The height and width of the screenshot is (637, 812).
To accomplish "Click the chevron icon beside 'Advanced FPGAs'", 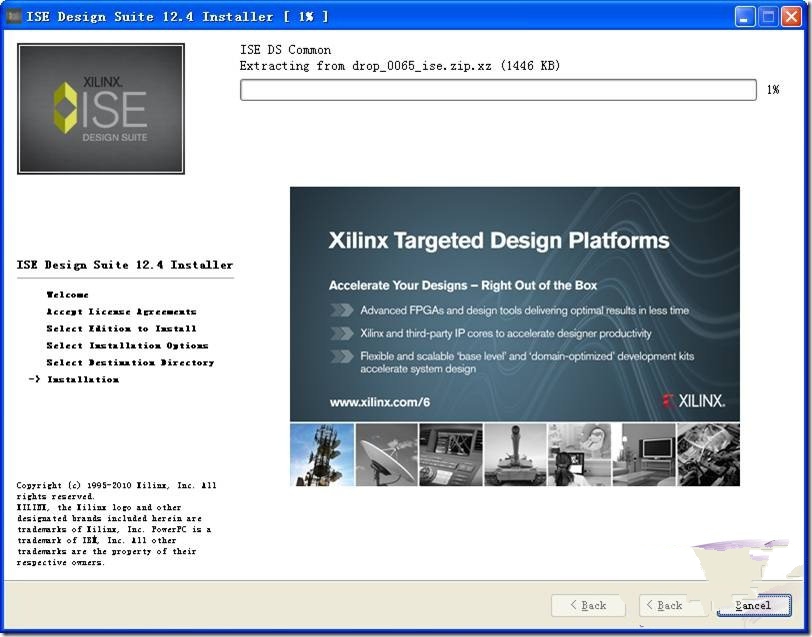I will pyautogui.click(x=341, y=310).
